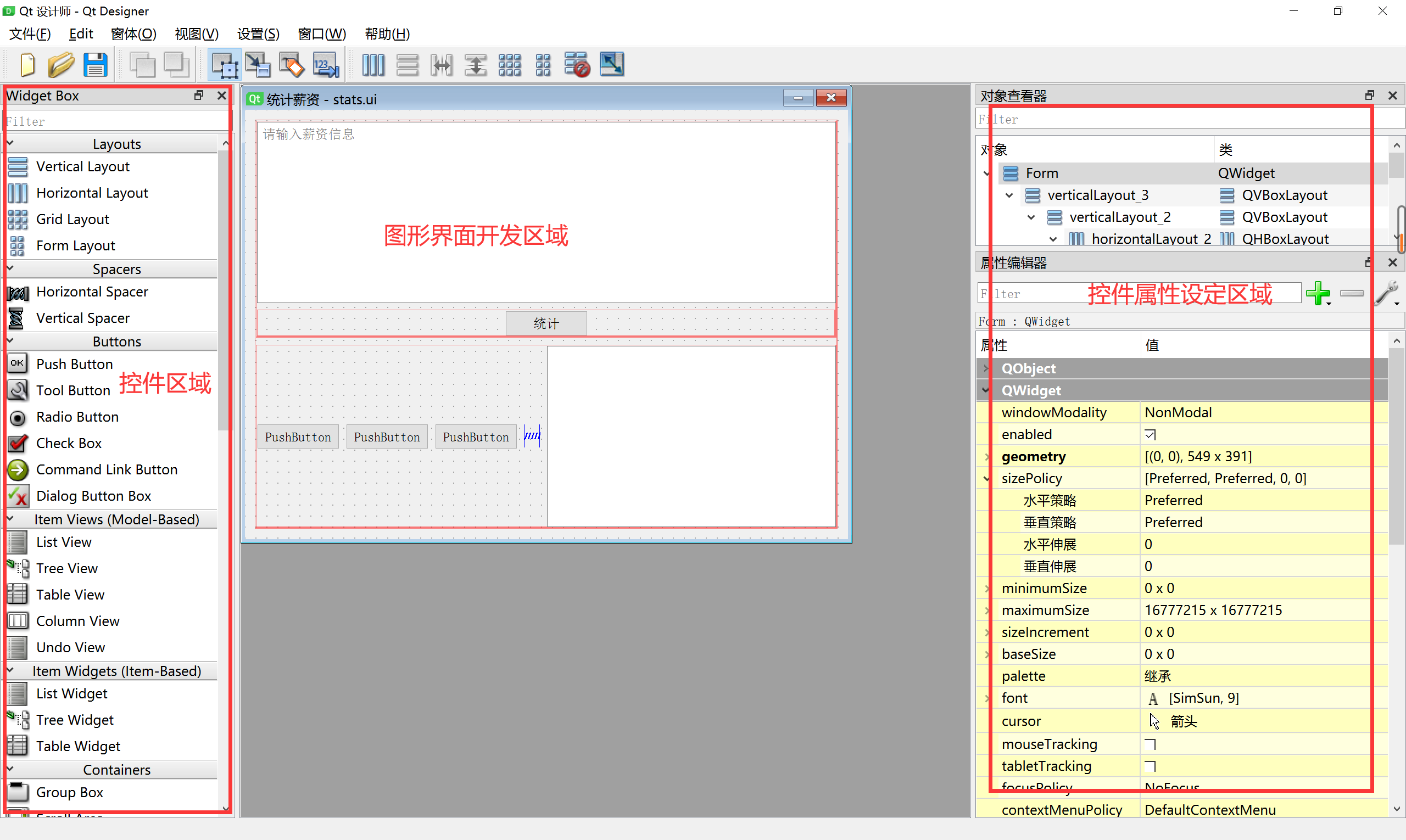Collapse the Layouts category in Widget Box
The image size is (1406, 840).
coord(10,144)
